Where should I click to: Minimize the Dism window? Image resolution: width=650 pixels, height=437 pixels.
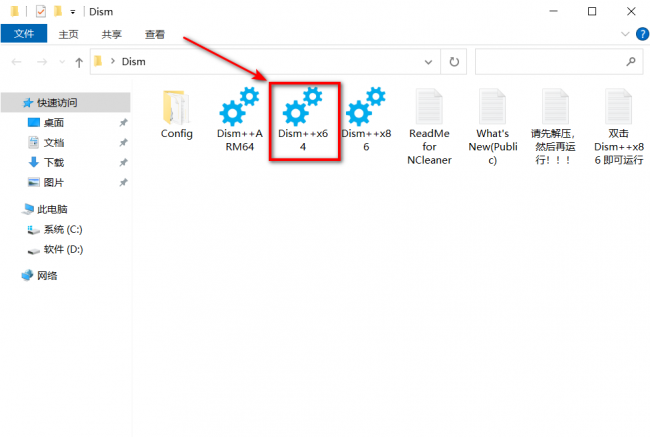553,11
